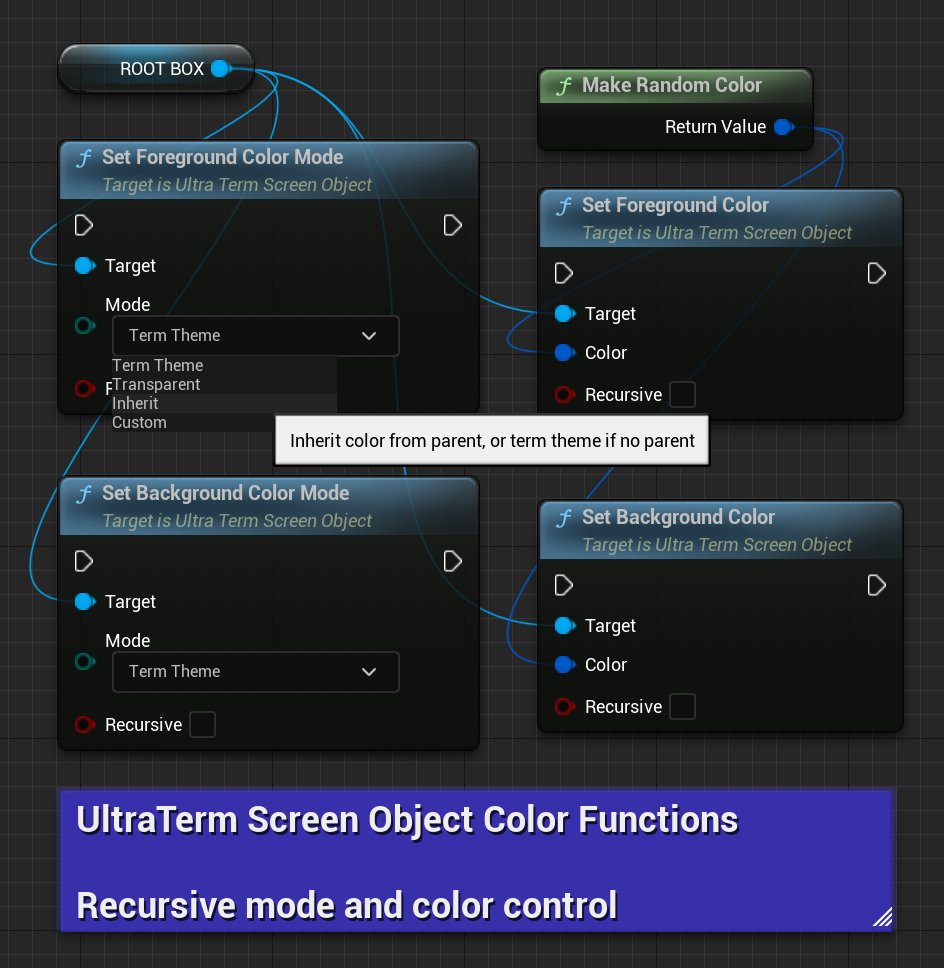Open the background Mode dropdown
The height and width of the screenshot is (968, 944).
coord(256,671)
